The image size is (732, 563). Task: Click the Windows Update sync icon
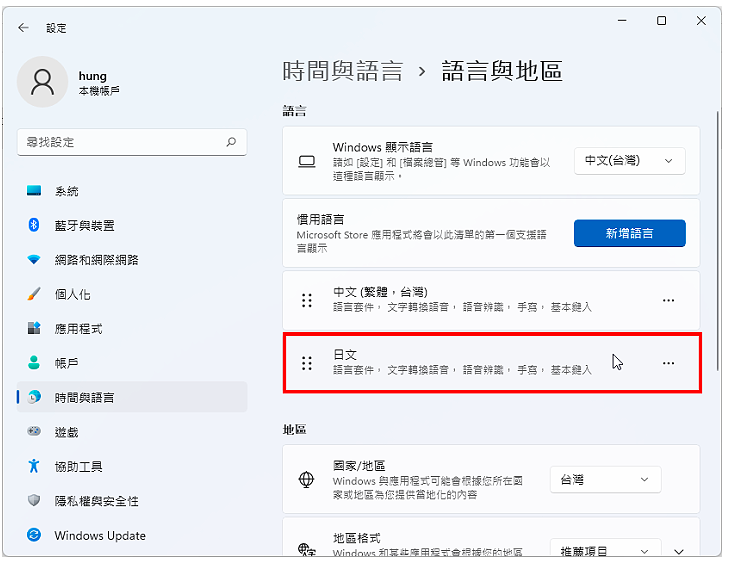click(x=34, y=535)
